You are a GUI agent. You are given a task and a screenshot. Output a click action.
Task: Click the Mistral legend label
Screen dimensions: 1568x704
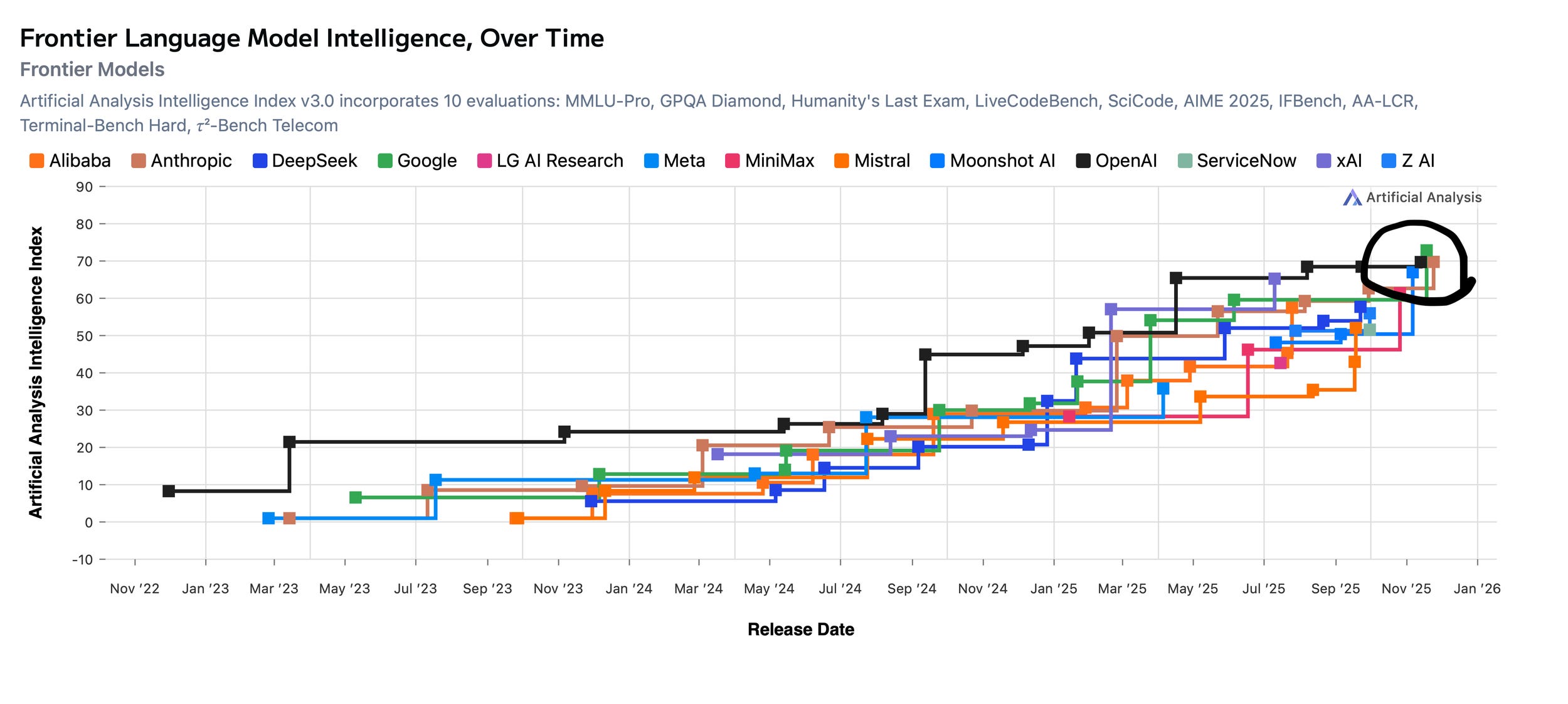(x=881, y=161)
